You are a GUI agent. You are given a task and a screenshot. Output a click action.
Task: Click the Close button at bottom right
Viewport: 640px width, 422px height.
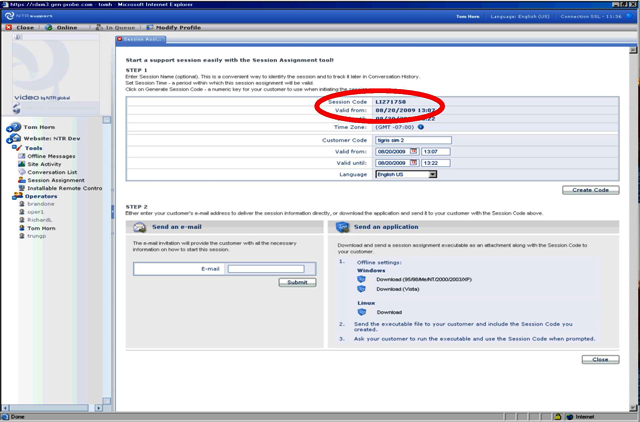(x=599, y=358)
